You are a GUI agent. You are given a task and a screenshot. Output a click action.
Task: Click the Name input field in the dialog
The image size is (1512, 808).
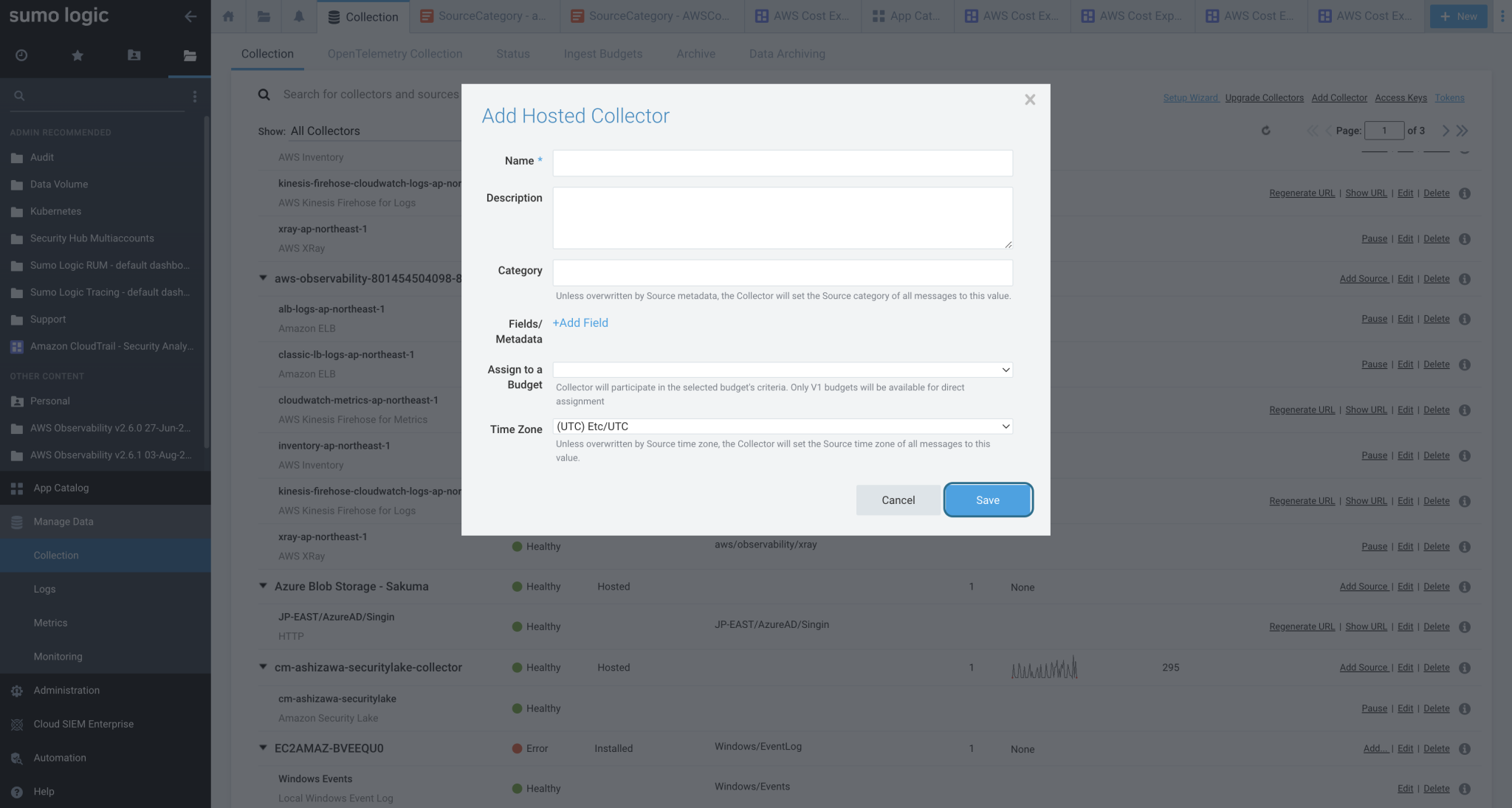[x=782, y=162]
